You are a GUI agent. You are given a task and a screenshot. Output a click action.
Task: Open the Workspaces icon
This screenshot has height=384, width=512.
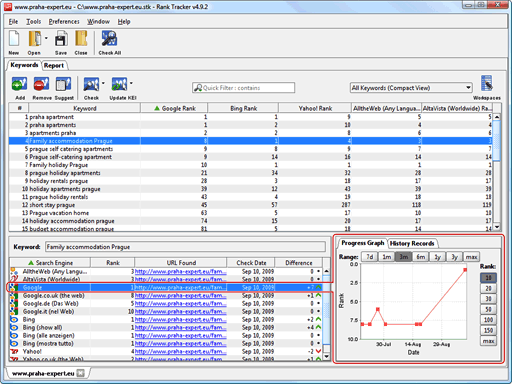pos(486,83)
